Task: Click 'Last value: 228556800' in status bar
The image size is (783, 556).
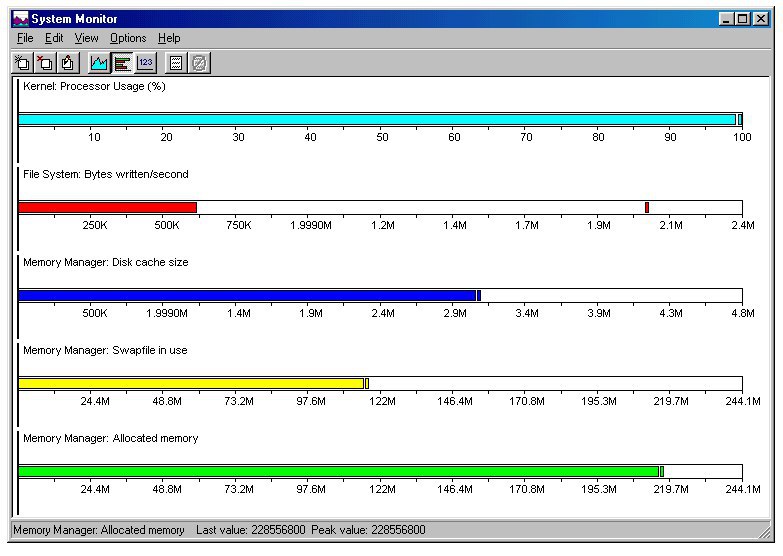Action: pyautogui.click(x=251, y=530)
